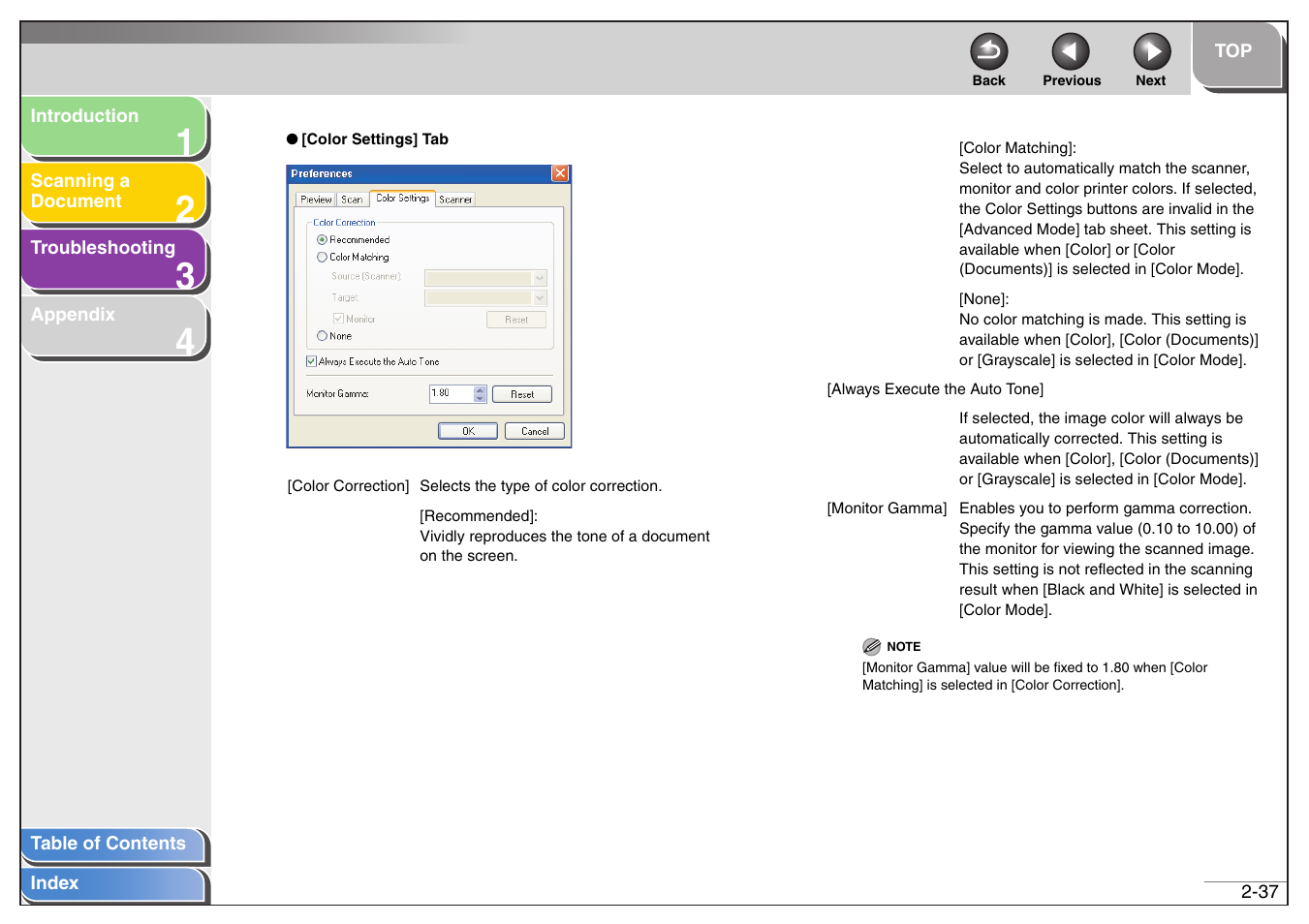Switch to the Scanner tab

[455, 200]
